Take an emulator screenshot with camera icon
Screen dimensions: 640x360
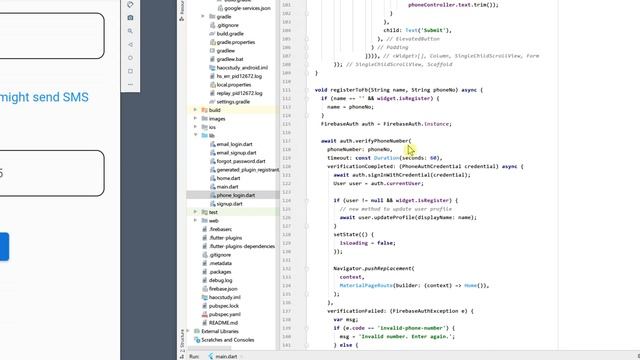pyautogui.click(x=130, y=18)
